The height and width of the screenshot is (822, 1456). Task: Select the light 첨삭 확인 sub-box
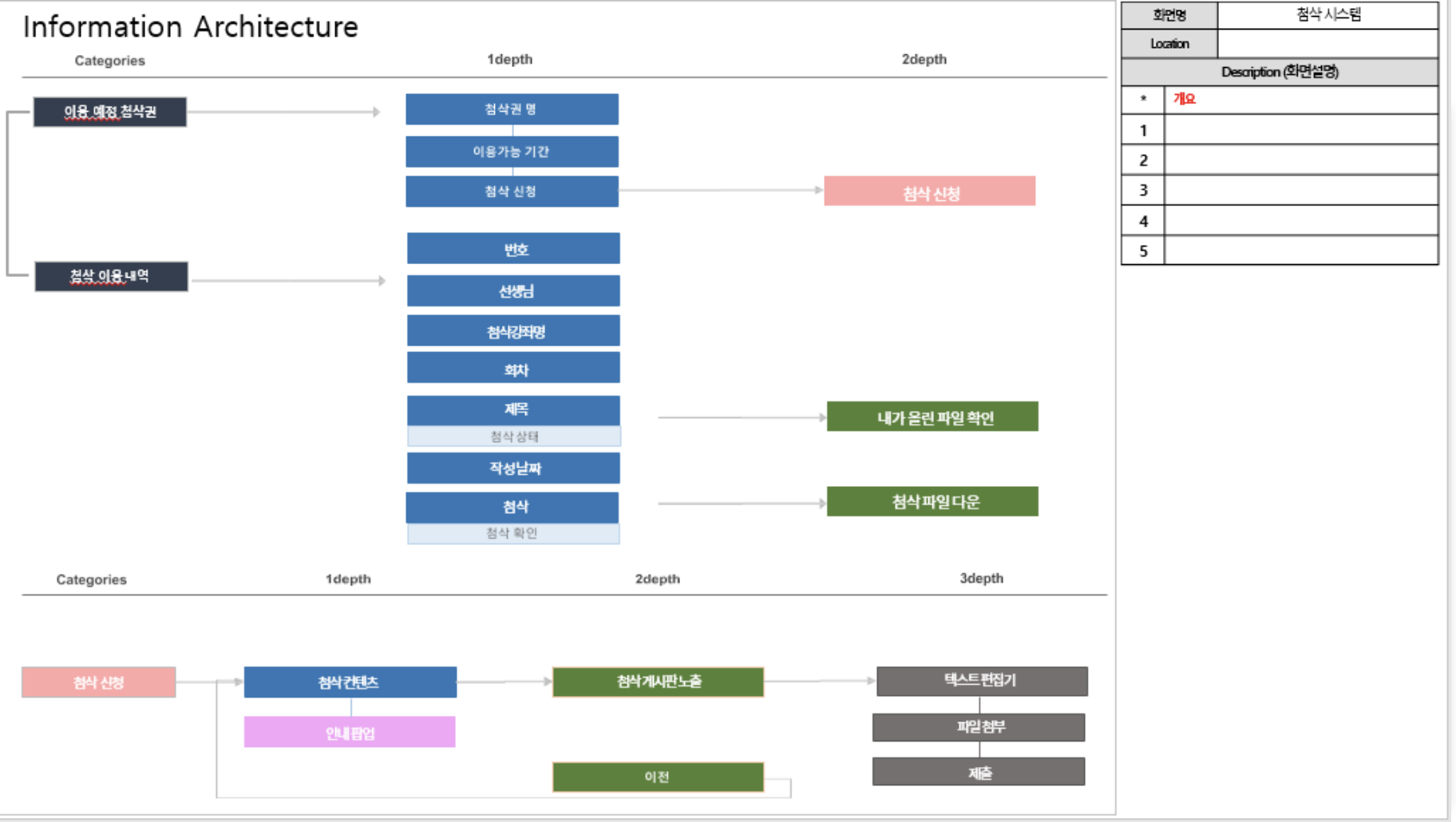tap(513, 534)
